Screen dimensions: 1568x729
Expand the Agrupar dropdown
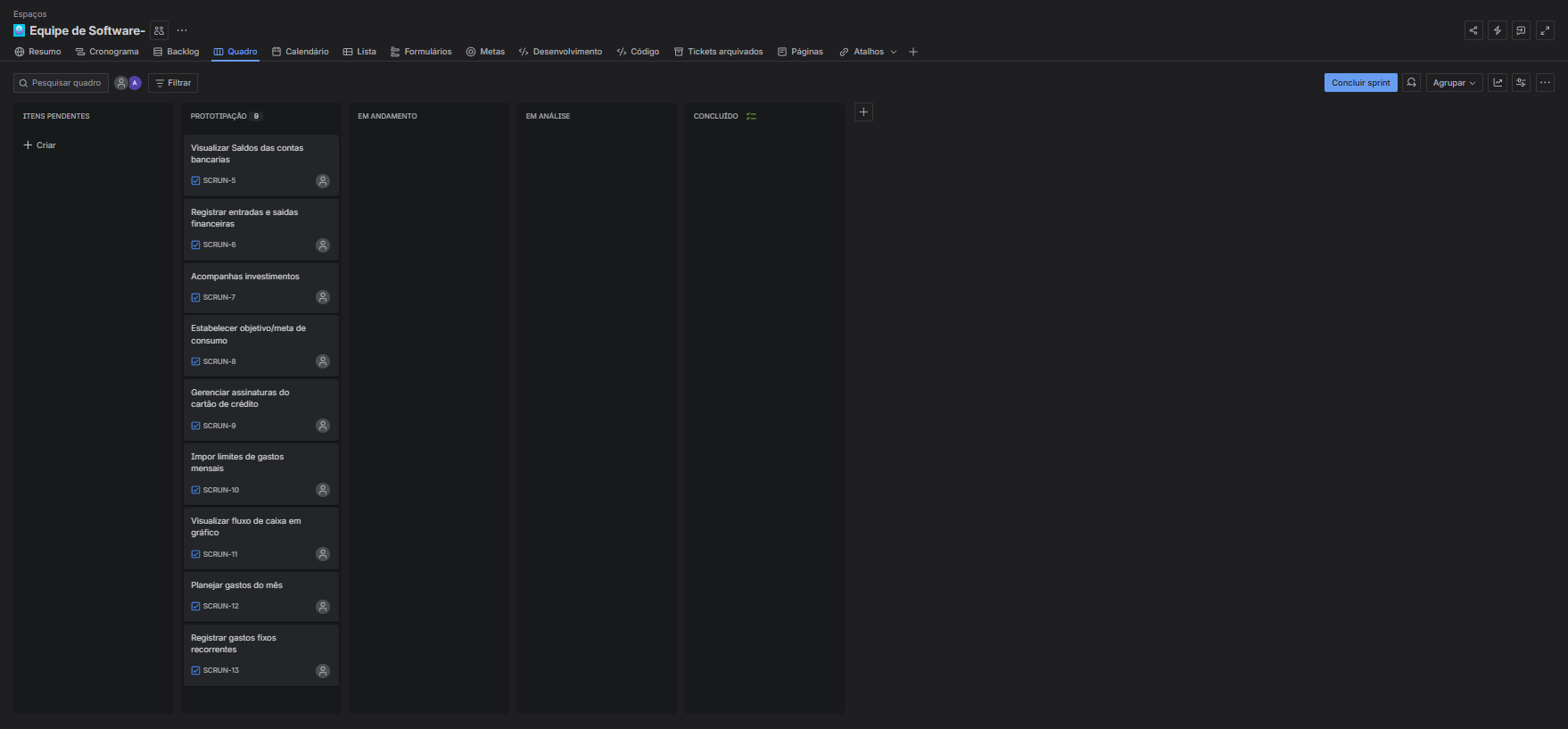1455,83
